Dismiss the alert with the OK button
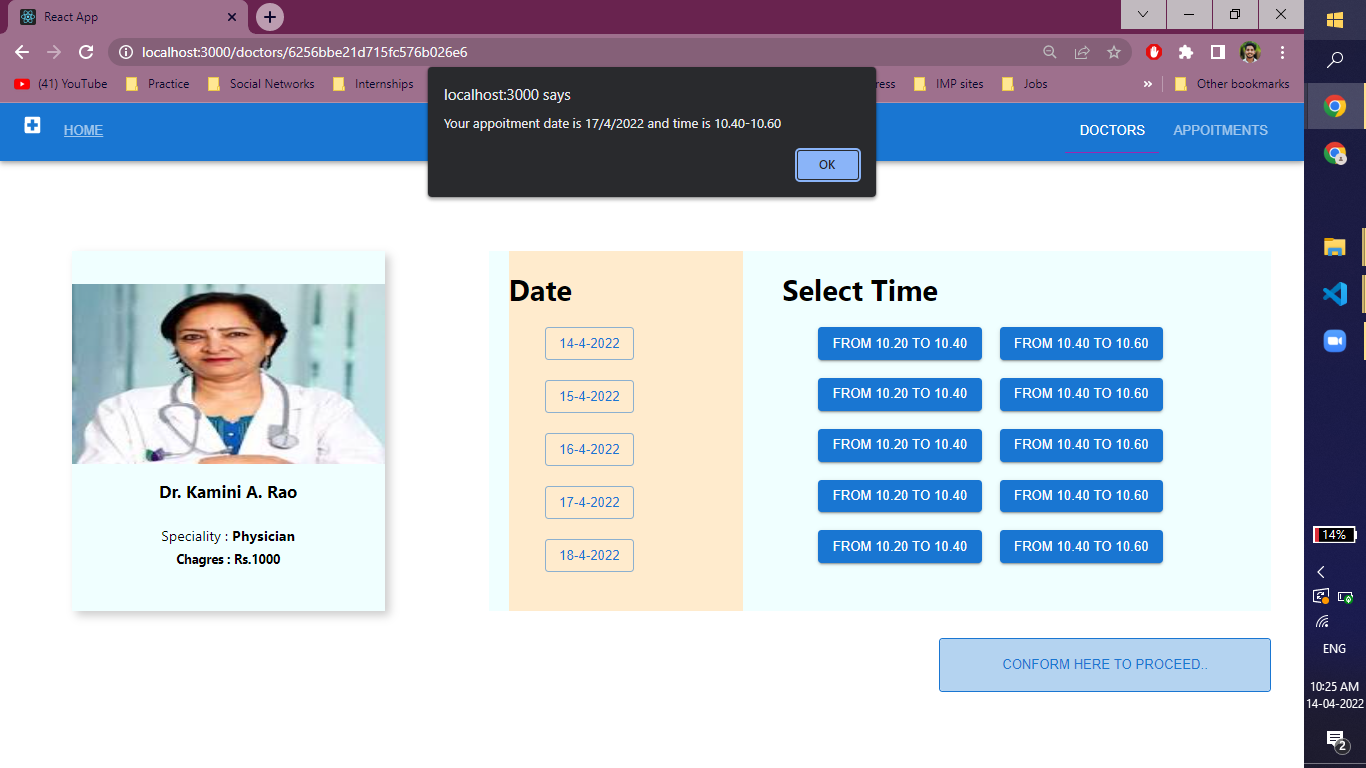The height and width of the screenshot is (768, 1366). tap(827, 165)
